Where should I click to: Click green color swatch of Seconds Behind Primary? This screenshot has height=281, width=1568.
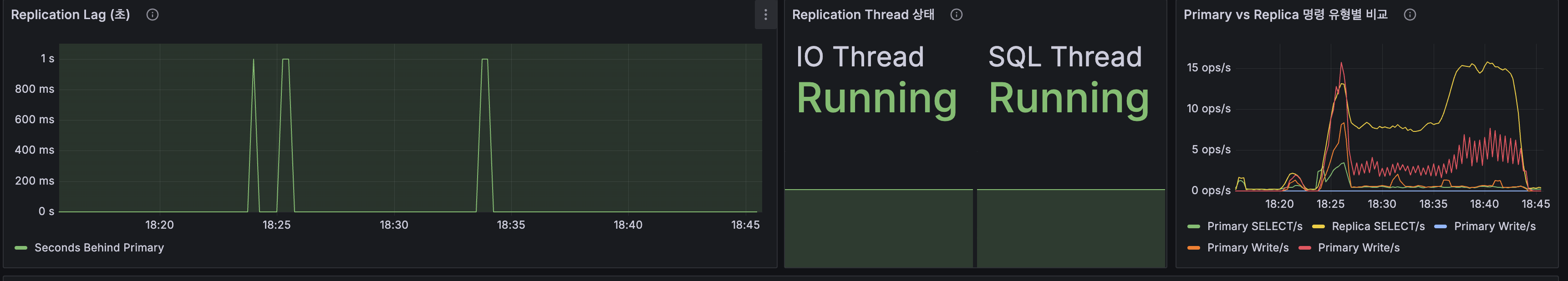(x=20, y=248)
